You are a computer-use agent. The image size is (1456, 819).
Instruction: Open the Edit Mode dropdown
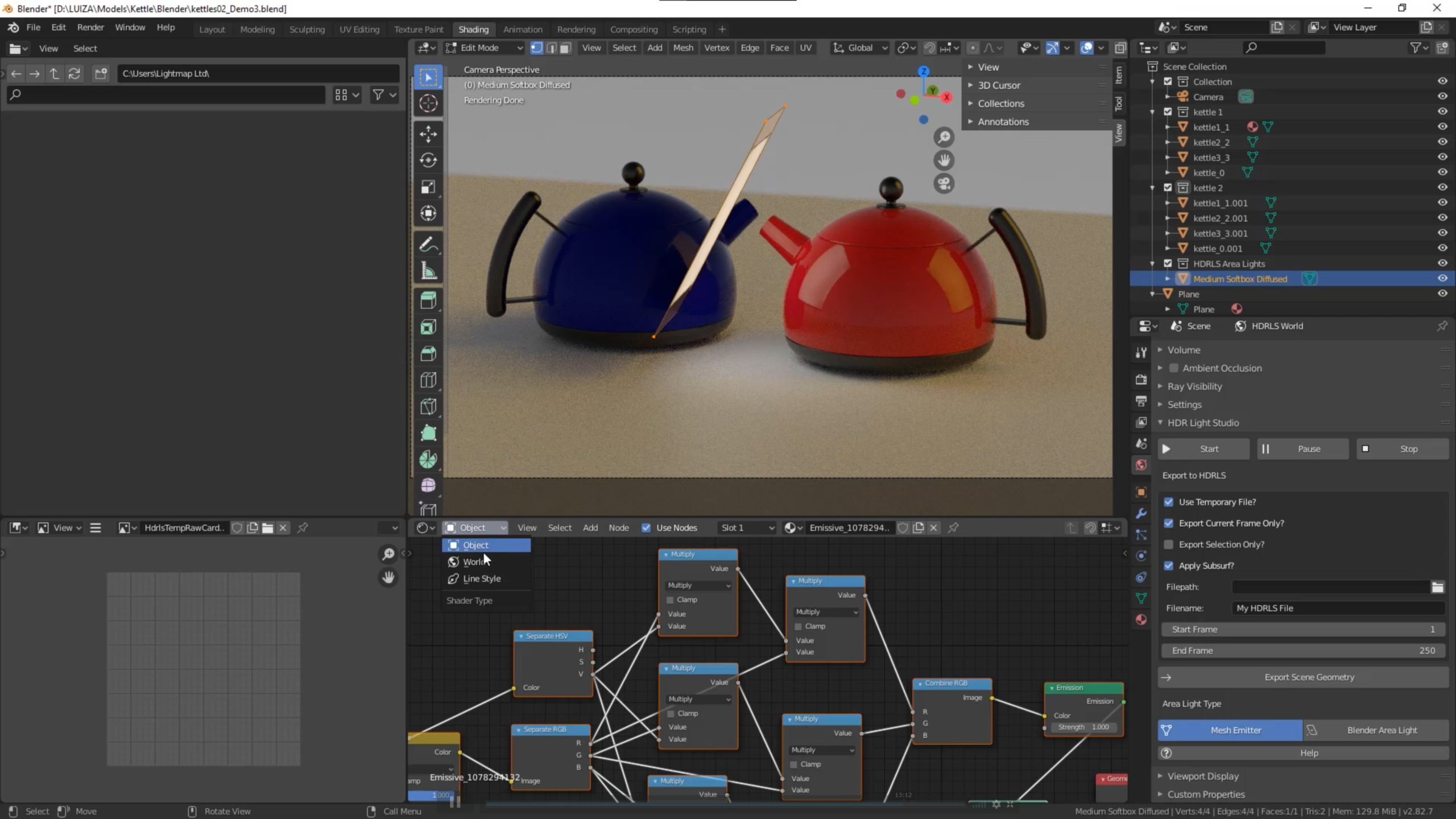coord(485,48)
